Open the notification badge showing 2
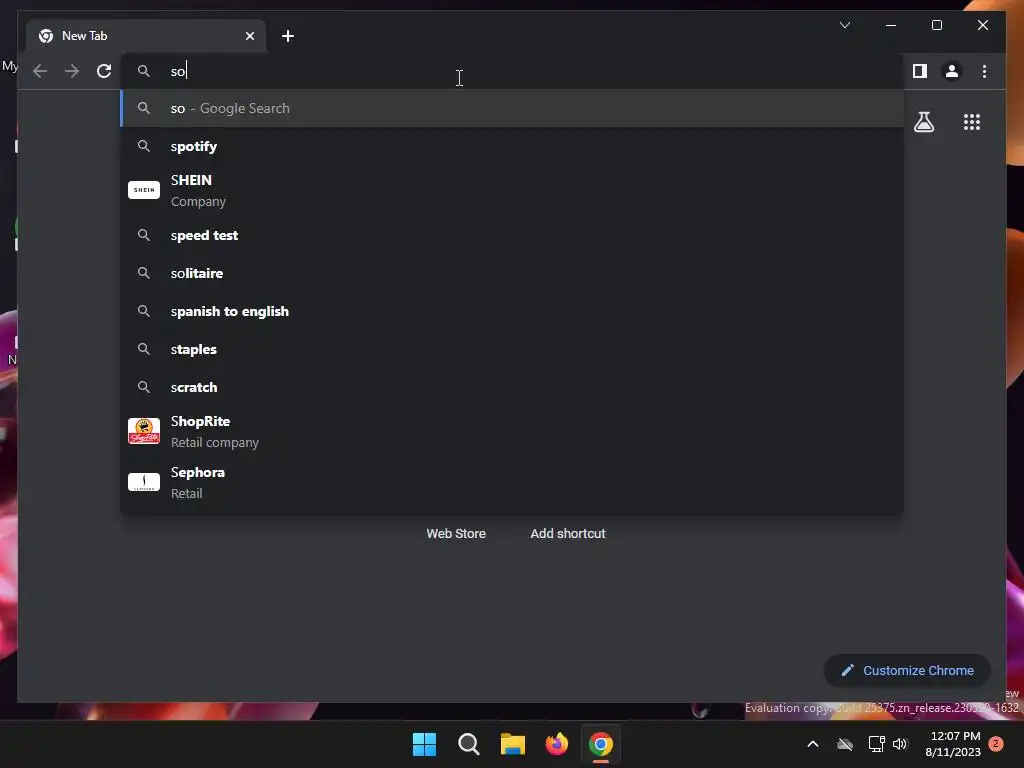 996,744
